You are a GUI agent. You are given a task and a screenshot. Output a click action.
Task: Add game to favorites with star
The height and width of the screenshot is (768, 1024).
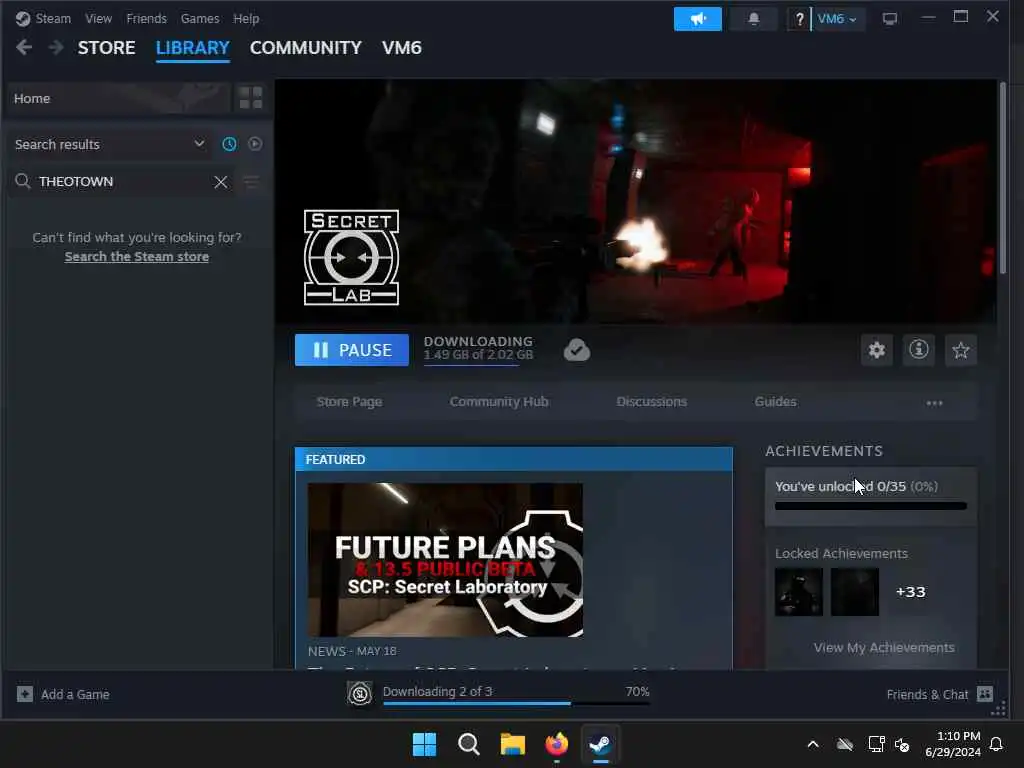[x=961, y=350]
